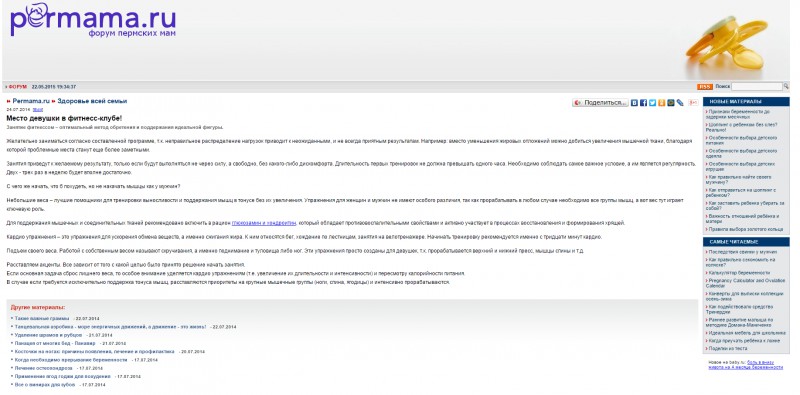Open Когда приучать ребёнка к ложке
Viewport: 800px width, 395px height.
pos(744,340)
